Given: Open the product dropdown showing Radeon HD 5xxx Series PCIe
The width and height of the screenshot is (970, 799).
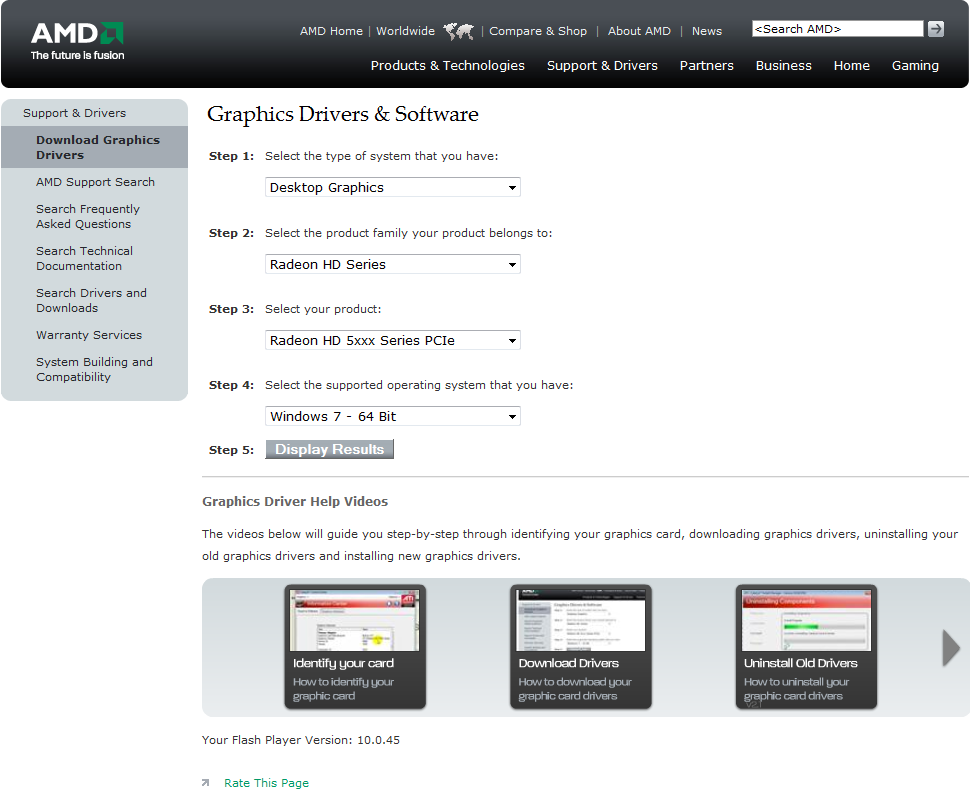Looking at the screenshot, I should pos(393,340).
